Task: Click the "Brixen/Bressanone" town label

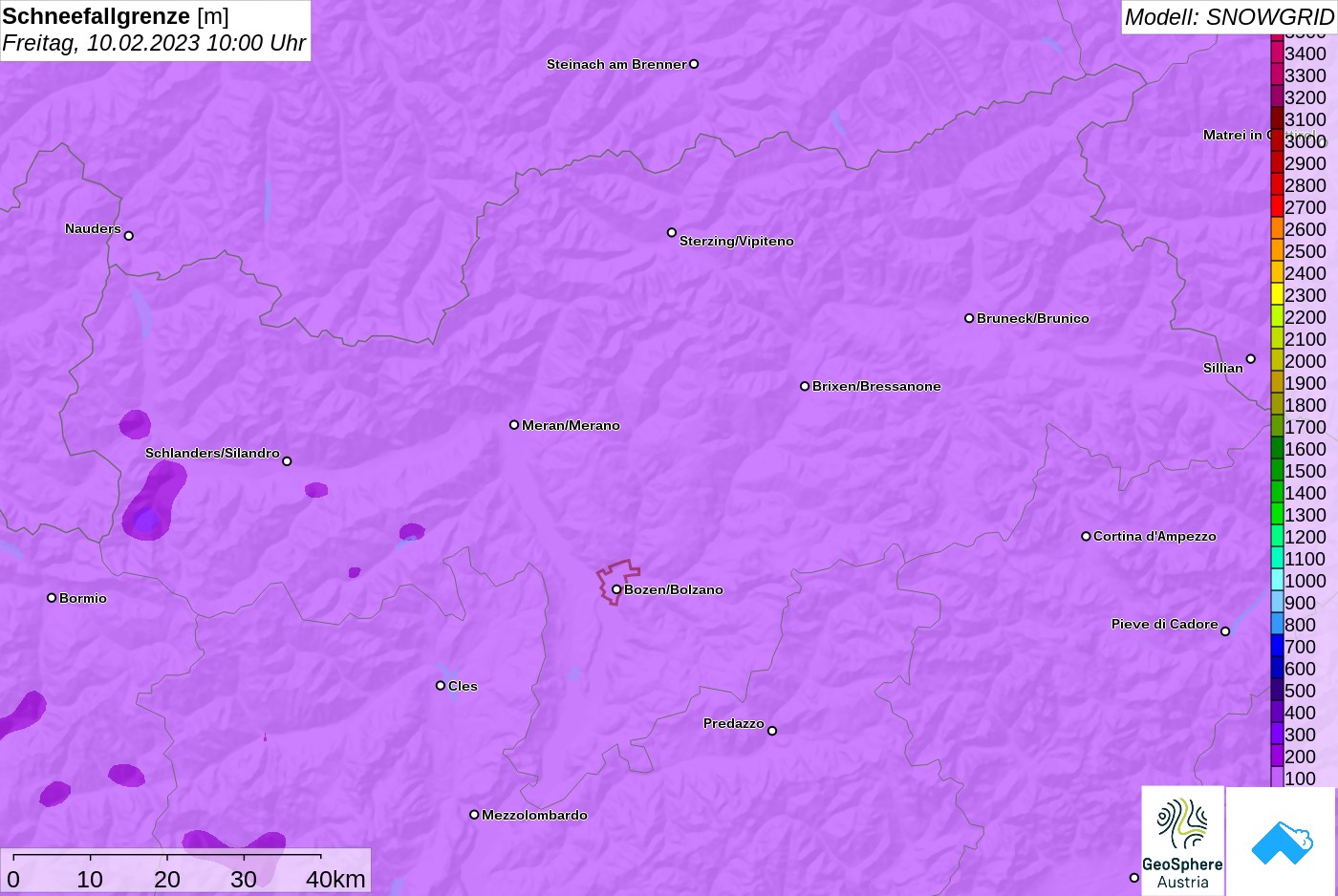Action: pos(876,386)
